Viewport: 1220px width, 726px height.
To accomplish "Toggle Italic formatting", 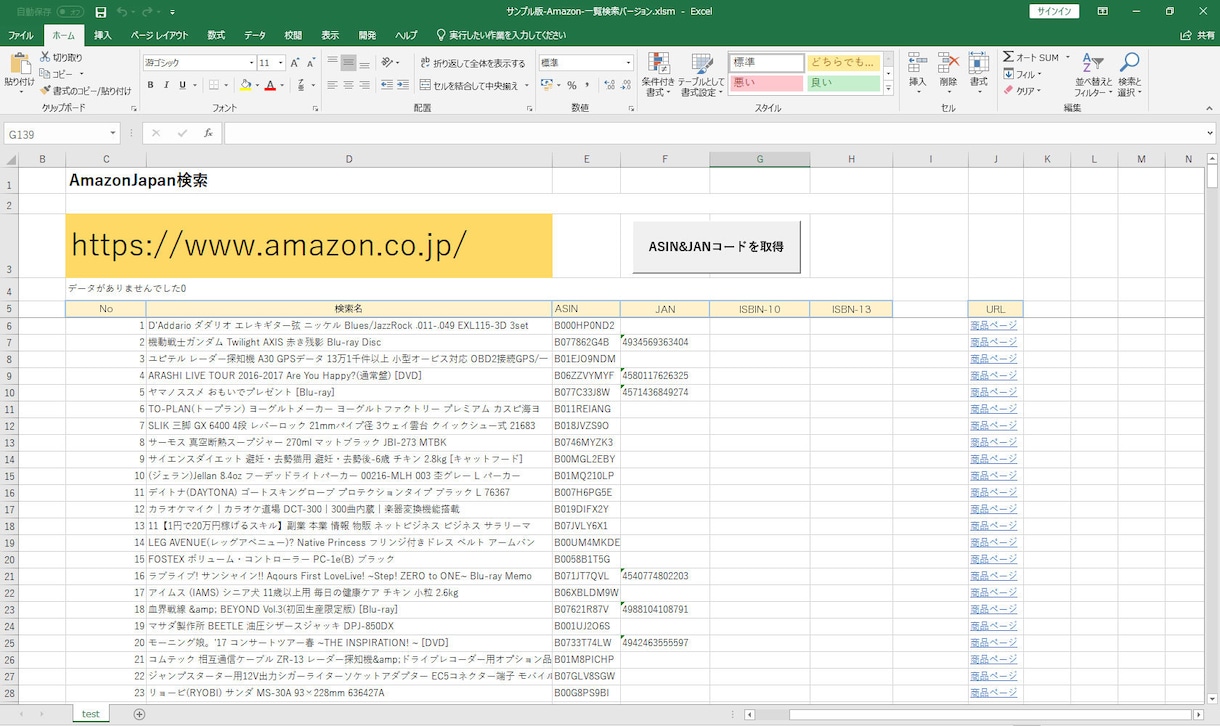I will click(x=166, y=85).
